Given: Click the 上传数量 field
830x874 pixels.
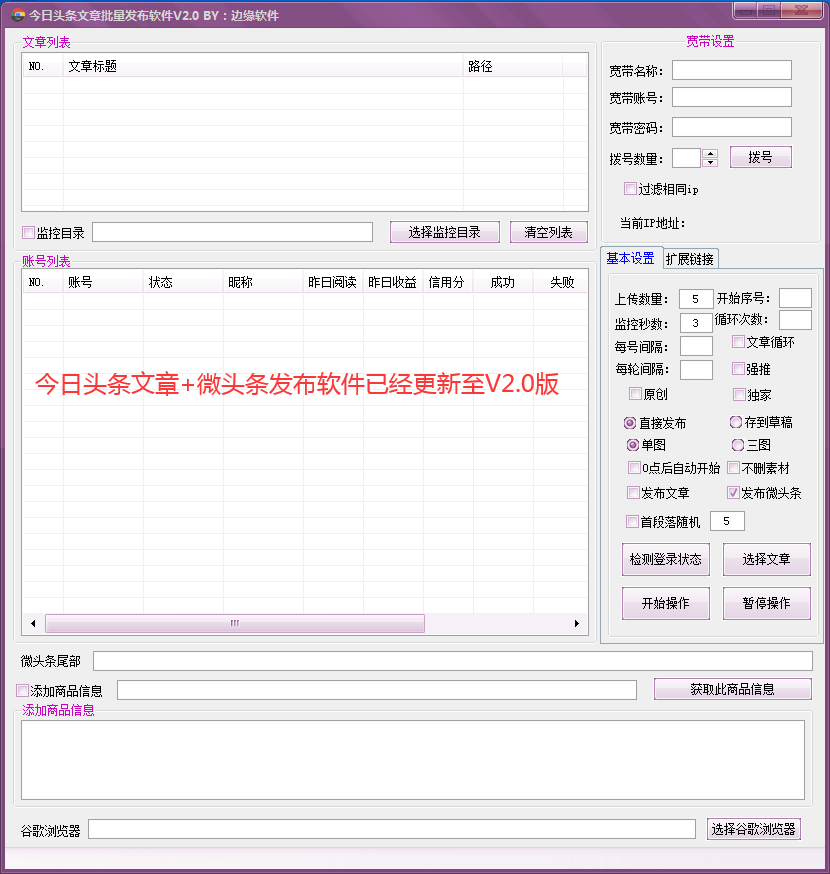Looking at the screenshot, I should click(x=696, y=299).
